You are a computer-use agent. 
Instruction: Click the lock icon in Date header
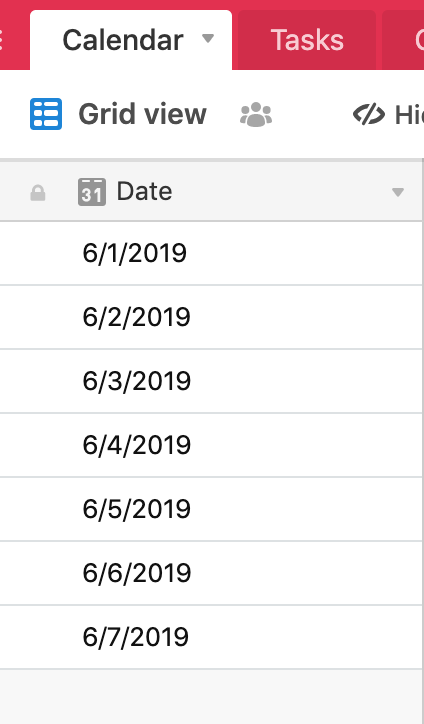38,193
